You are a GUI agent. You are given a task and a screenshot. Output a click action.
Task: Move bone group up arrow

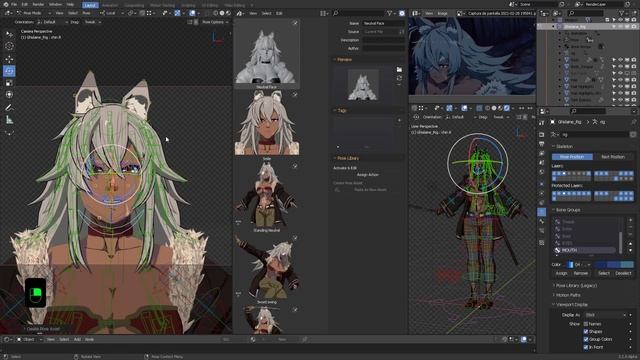tap(631, 244)
